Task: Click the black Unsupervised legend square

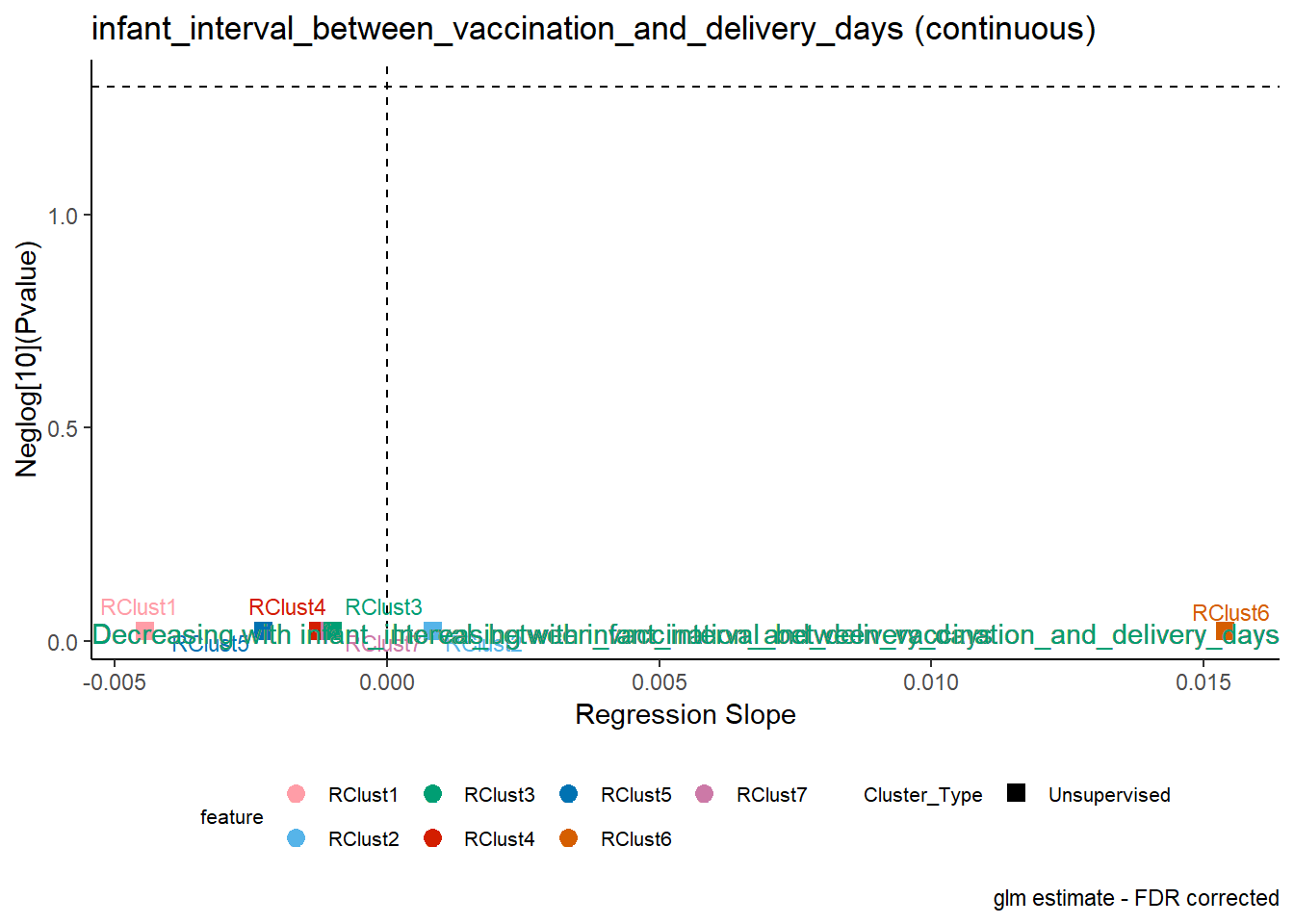Action: (x=1016, y=793)
